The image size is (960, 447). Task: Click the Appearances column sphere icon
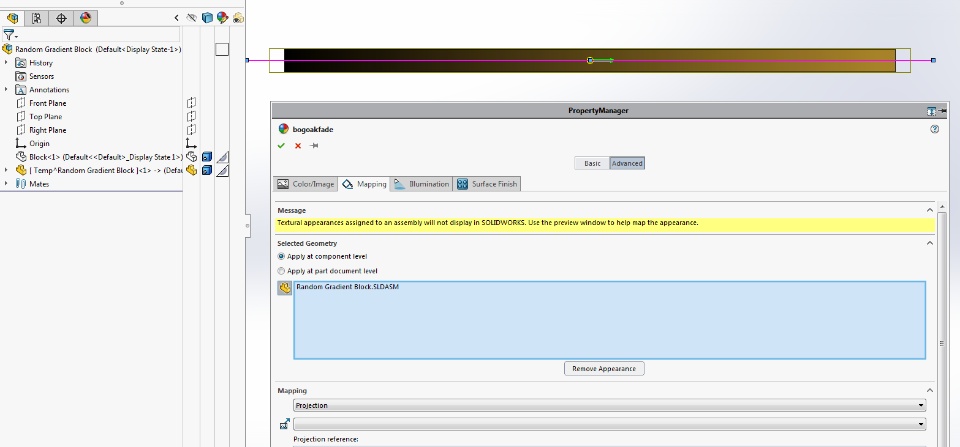(222, 18)
